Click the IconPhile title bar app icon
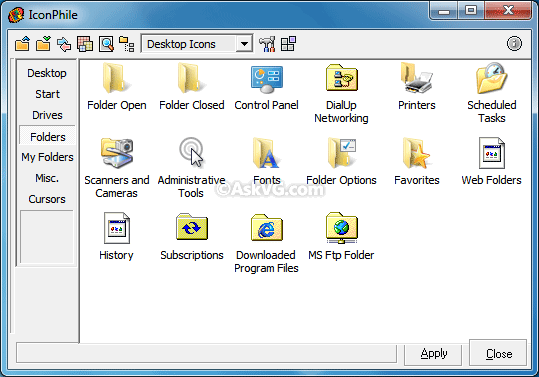Viewport: 539px width, 377px height. [16, 15]
